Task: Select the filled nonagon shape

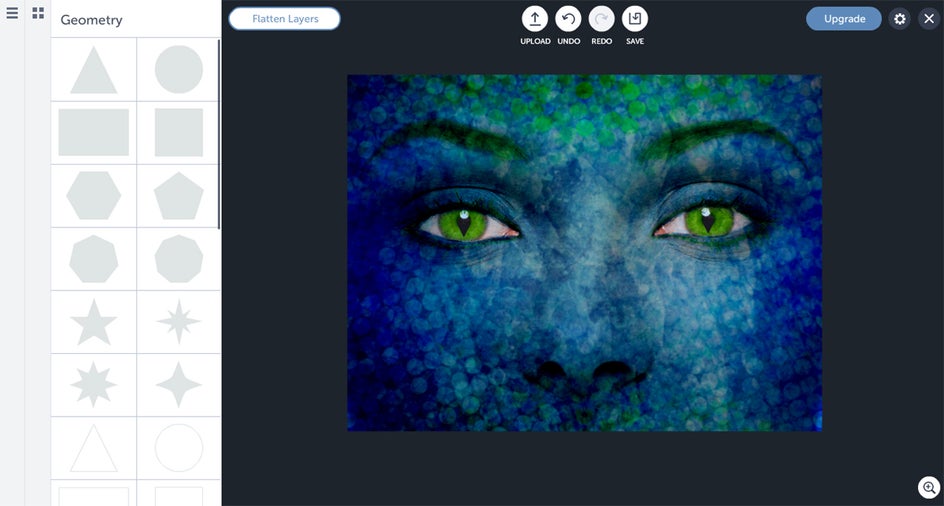Action: [x=179, y=259]
